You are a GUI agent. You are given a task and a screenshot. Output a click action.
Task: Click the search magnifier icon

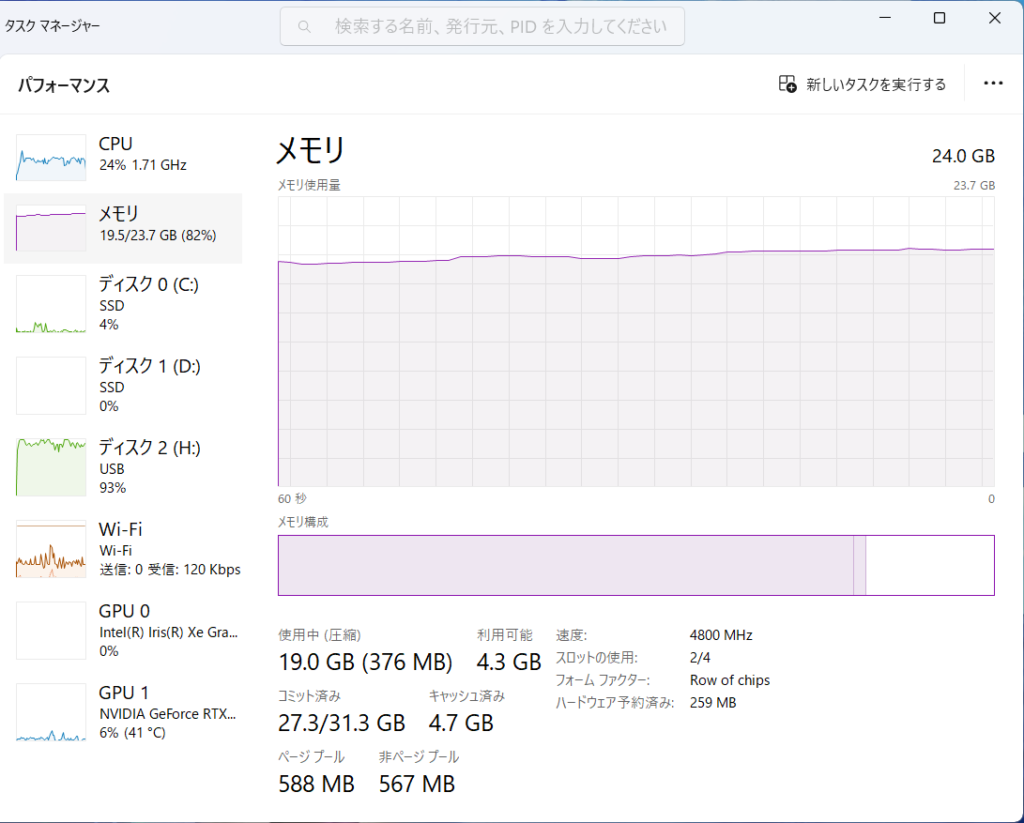tap(305, 27)
